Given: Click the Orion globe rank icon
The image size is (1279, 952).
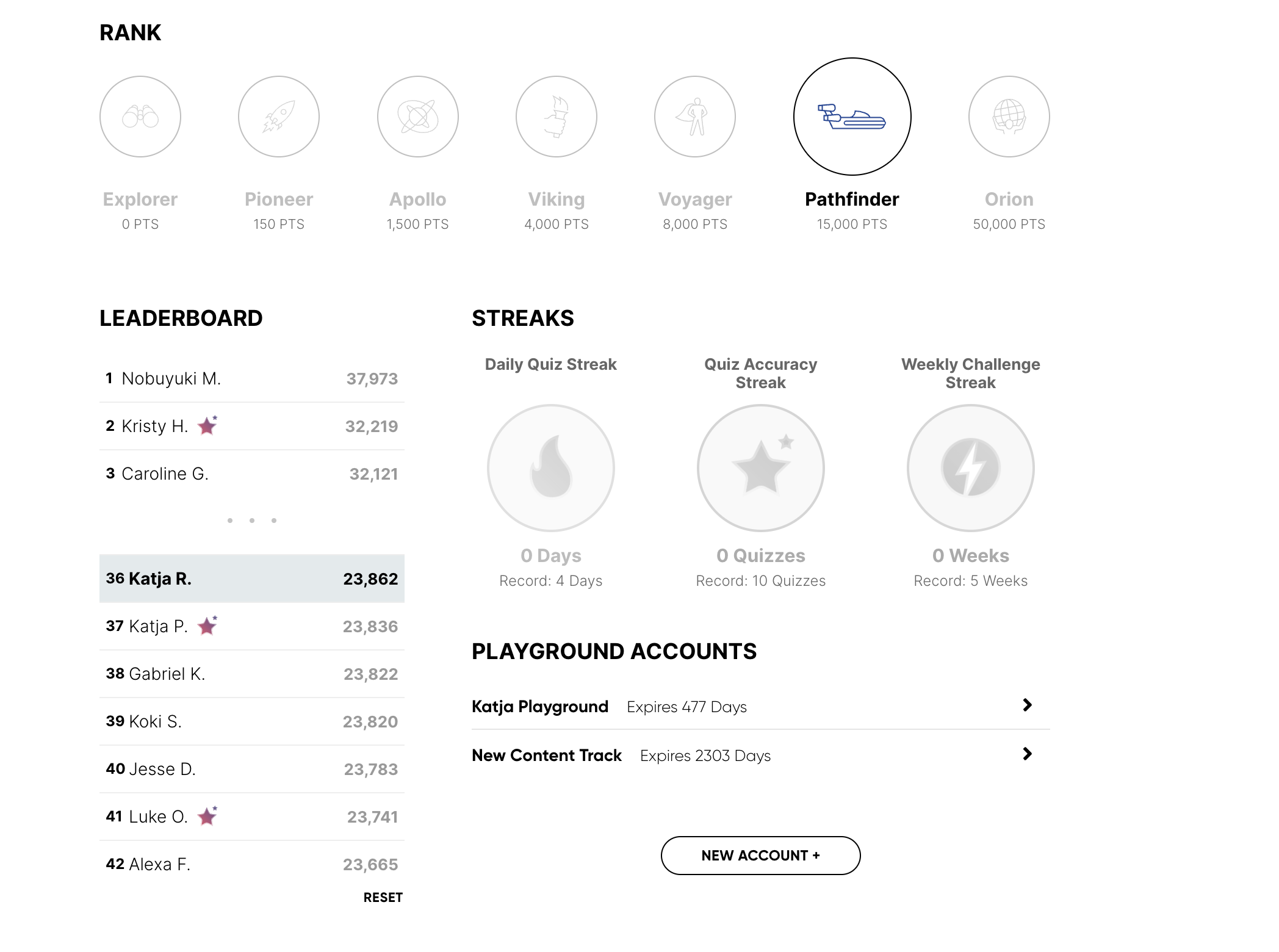Looking at the screenshot, I should [1009, 117].
